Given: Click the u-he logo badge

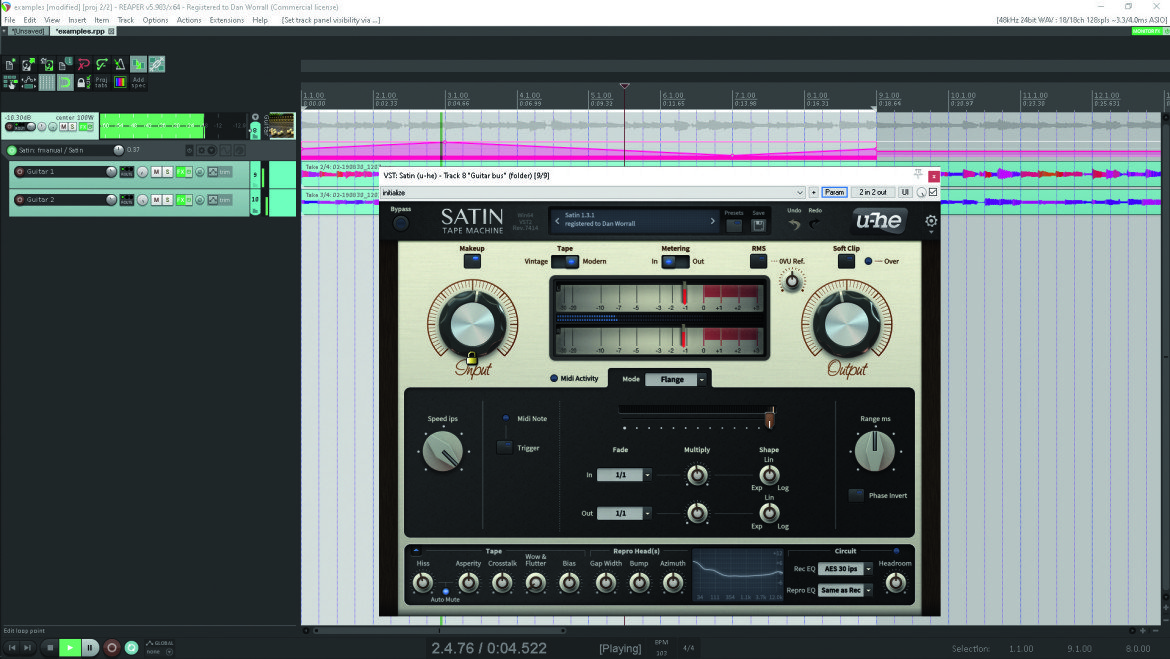Looking at the screenshot, I should click(x=880, y=221).
